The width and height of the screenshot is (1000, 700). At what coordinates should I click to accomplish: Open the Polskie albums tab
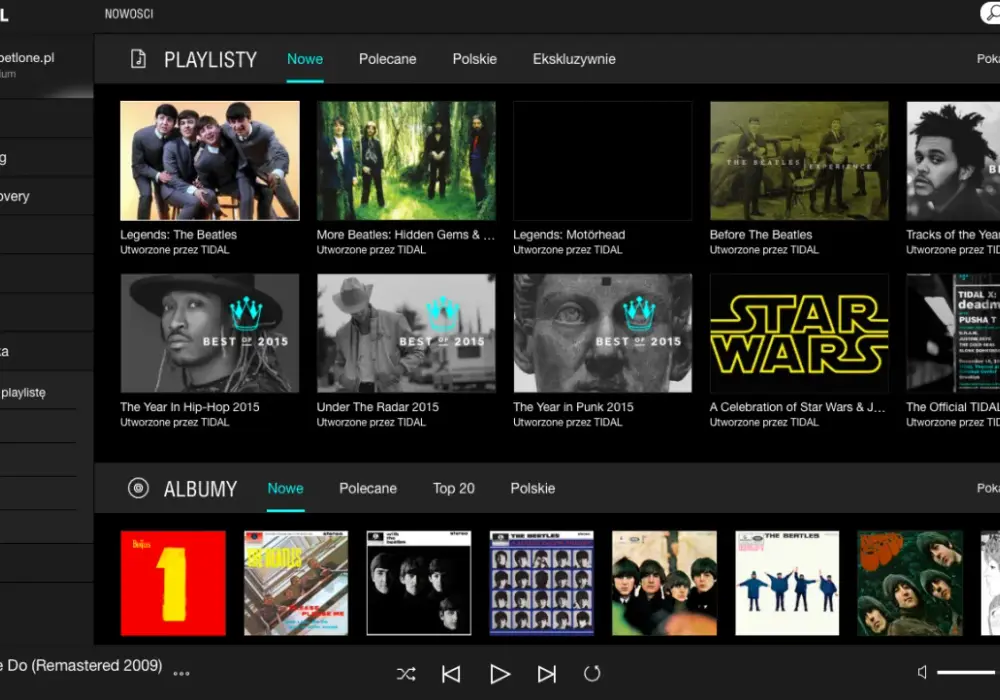[533, 488]
